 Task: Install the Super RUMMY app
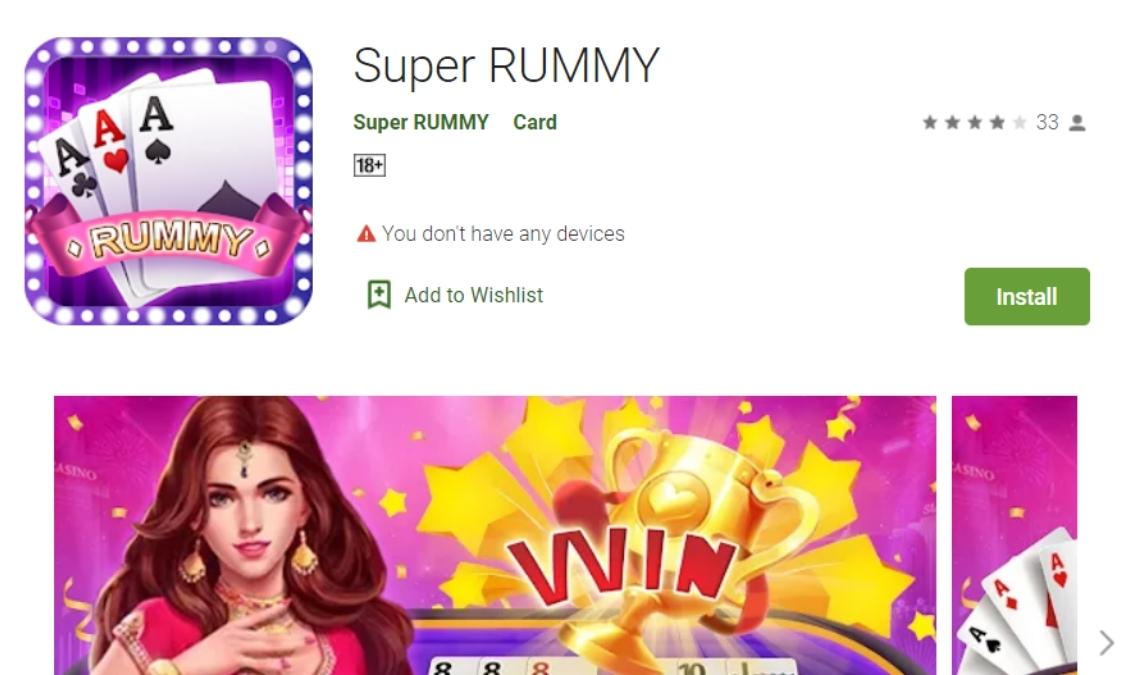tap(1027, 296)
